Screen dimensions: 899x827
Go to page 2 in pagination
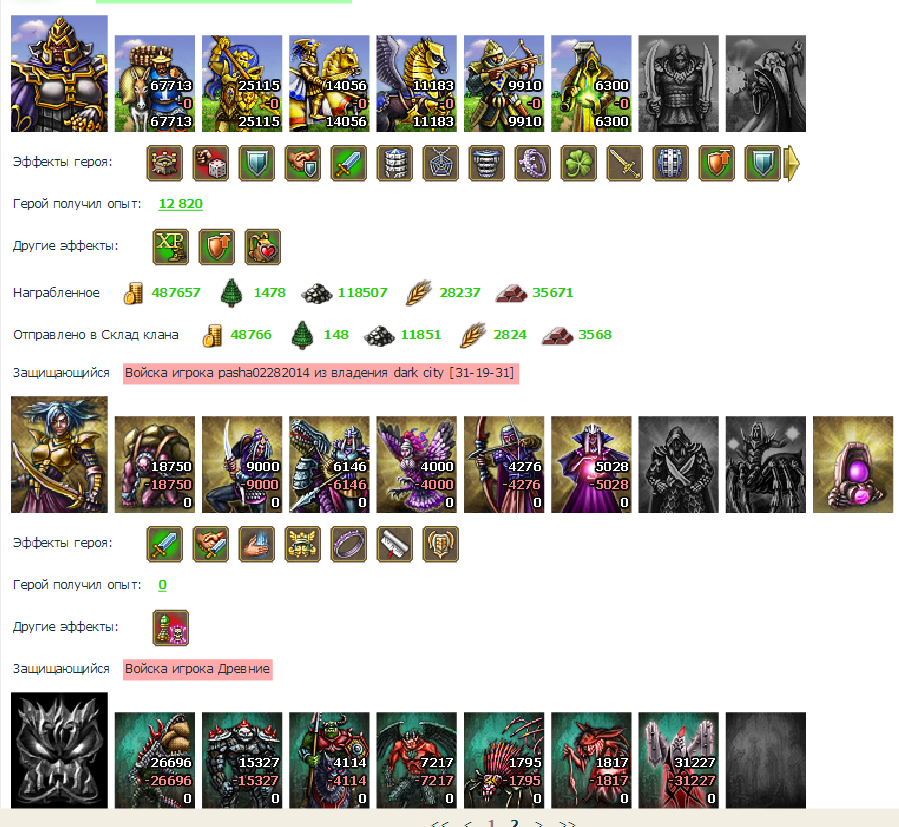tap(514, 823)
